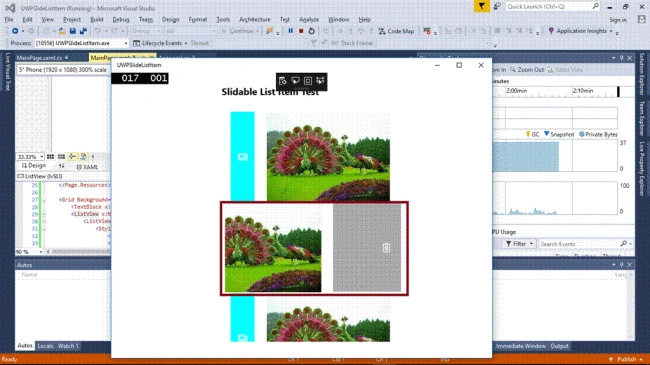Image resolution: width=650 pixels, height=365 pixels.
Task: Switch to the XAML pane button
Action: 87,167
